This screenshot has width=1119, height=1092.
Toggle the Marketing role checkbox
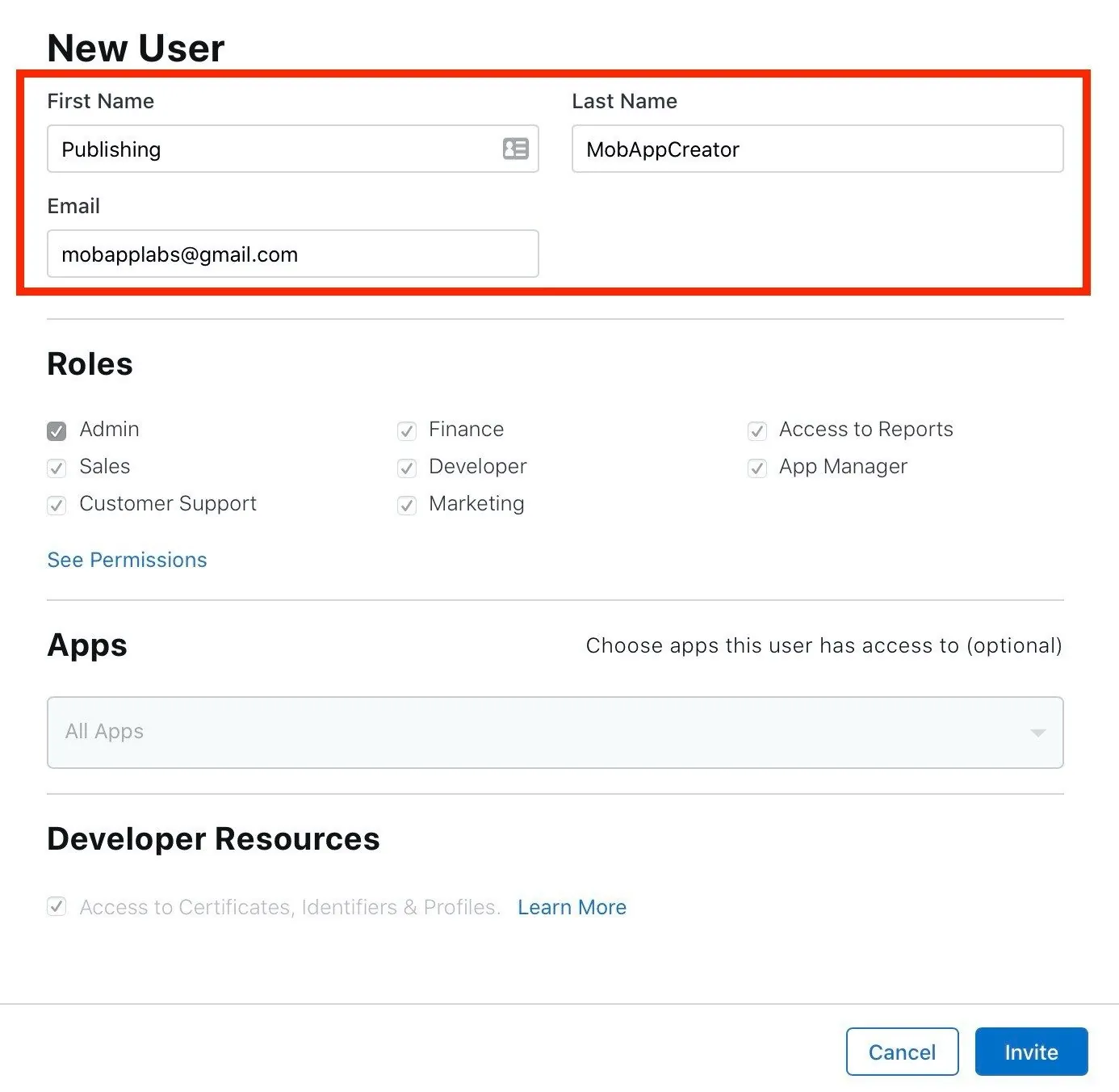pos(407,505)
